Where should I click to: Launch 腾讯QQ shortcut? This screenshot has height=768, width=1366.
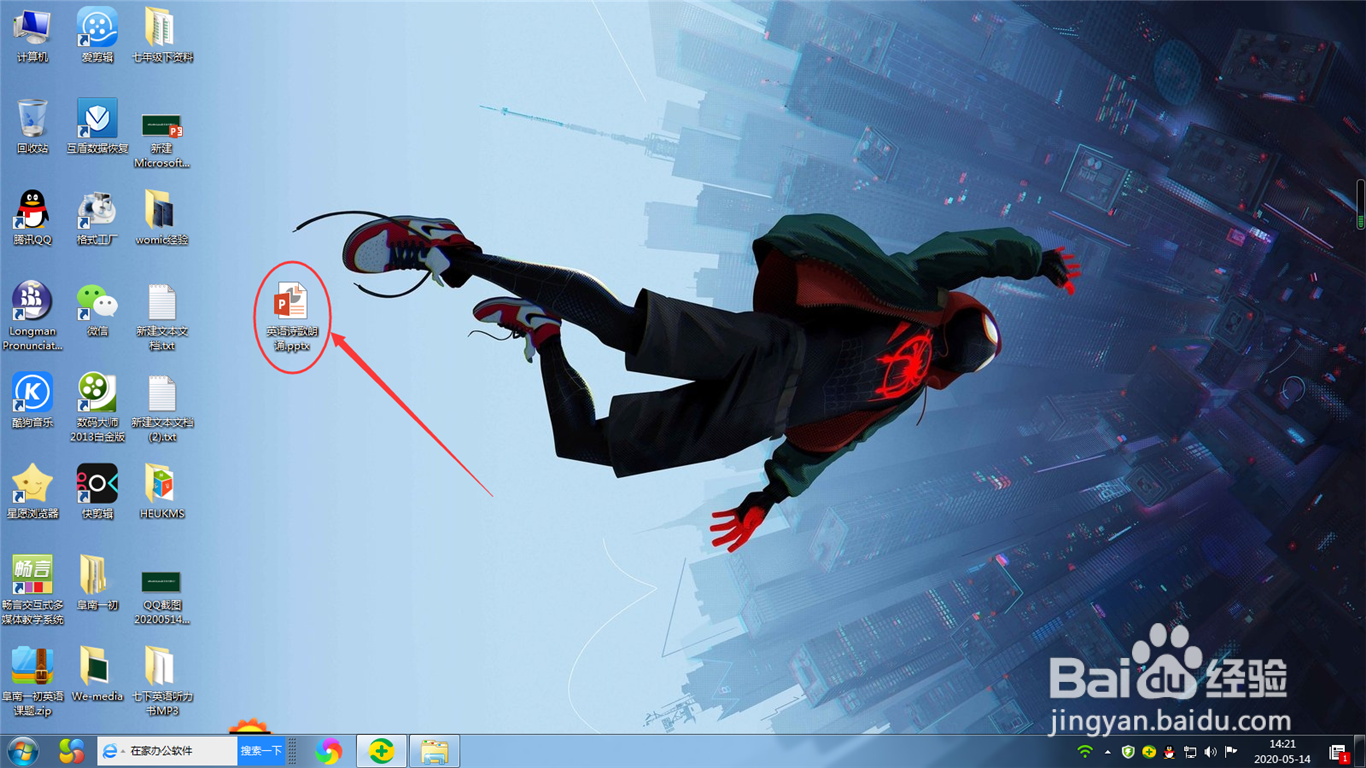(x=33, y=217)
